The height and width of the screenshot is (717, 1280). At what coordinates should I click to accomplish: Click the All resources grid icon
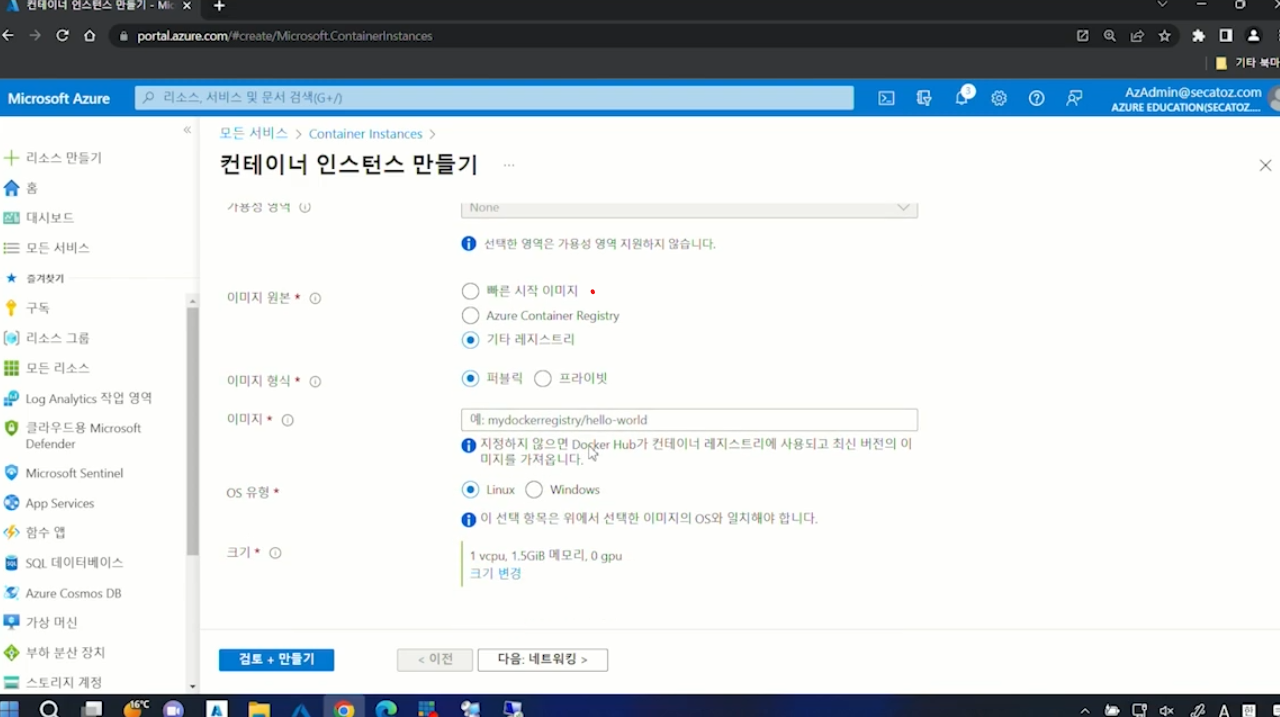pyautogui.click(x=12, y=368)
